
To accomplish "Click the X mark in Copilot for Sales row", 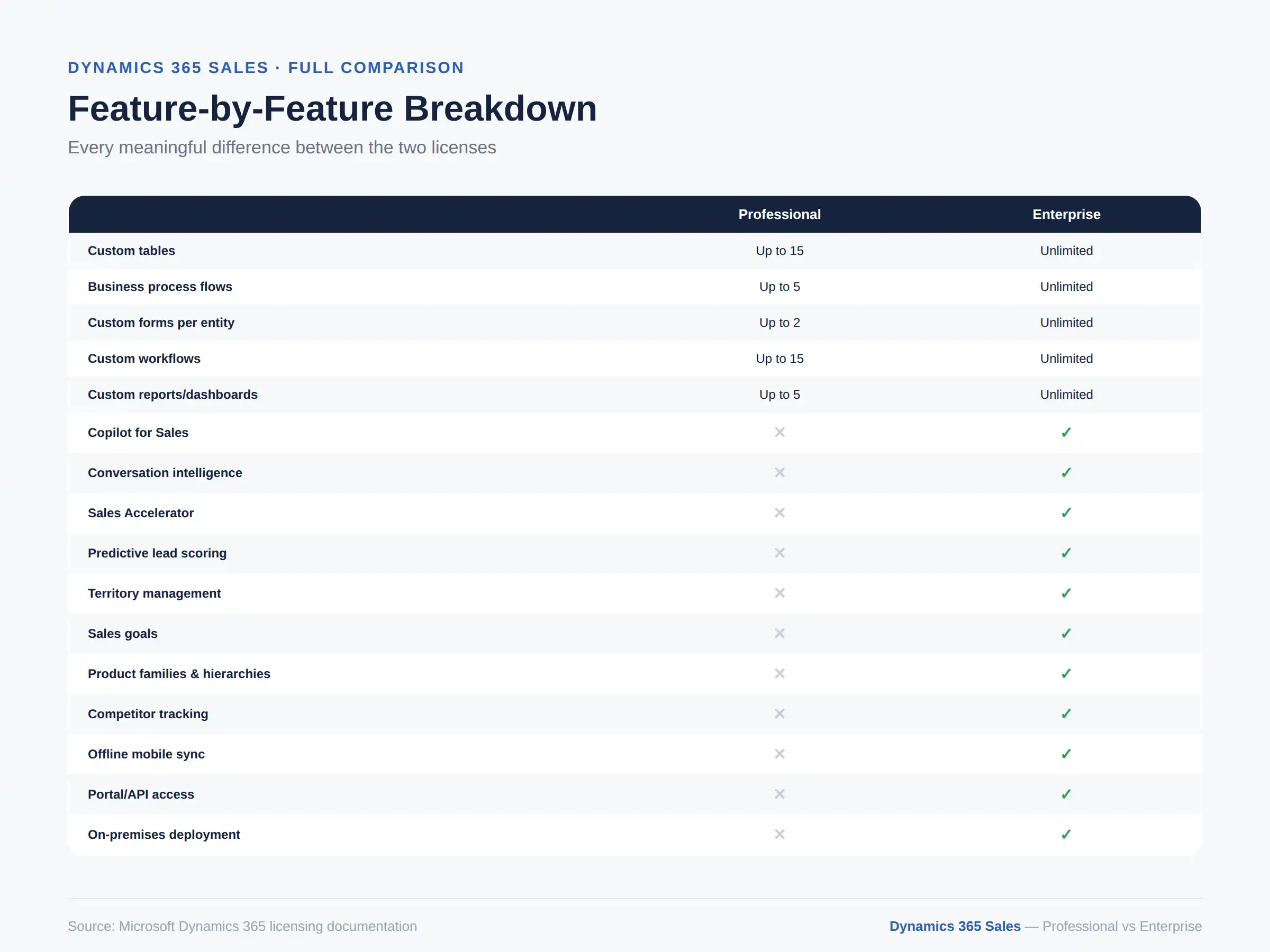I will click(779, 432).
